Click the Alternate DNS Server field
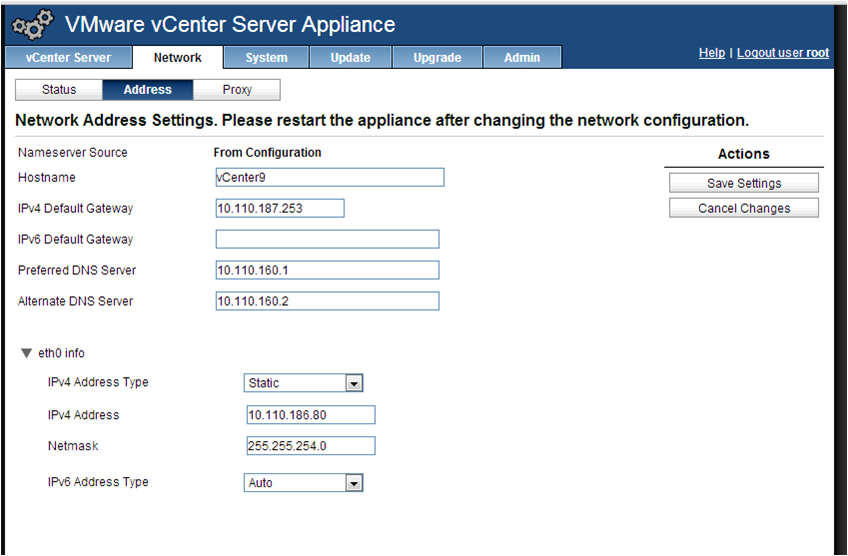848x556 pixels. (327, 301)
